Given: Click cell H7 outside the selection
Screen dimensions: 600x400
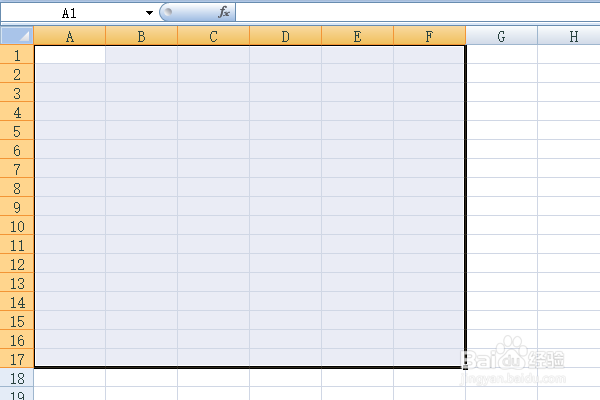Looking at the screenshot, I should [x=569, y=168].
